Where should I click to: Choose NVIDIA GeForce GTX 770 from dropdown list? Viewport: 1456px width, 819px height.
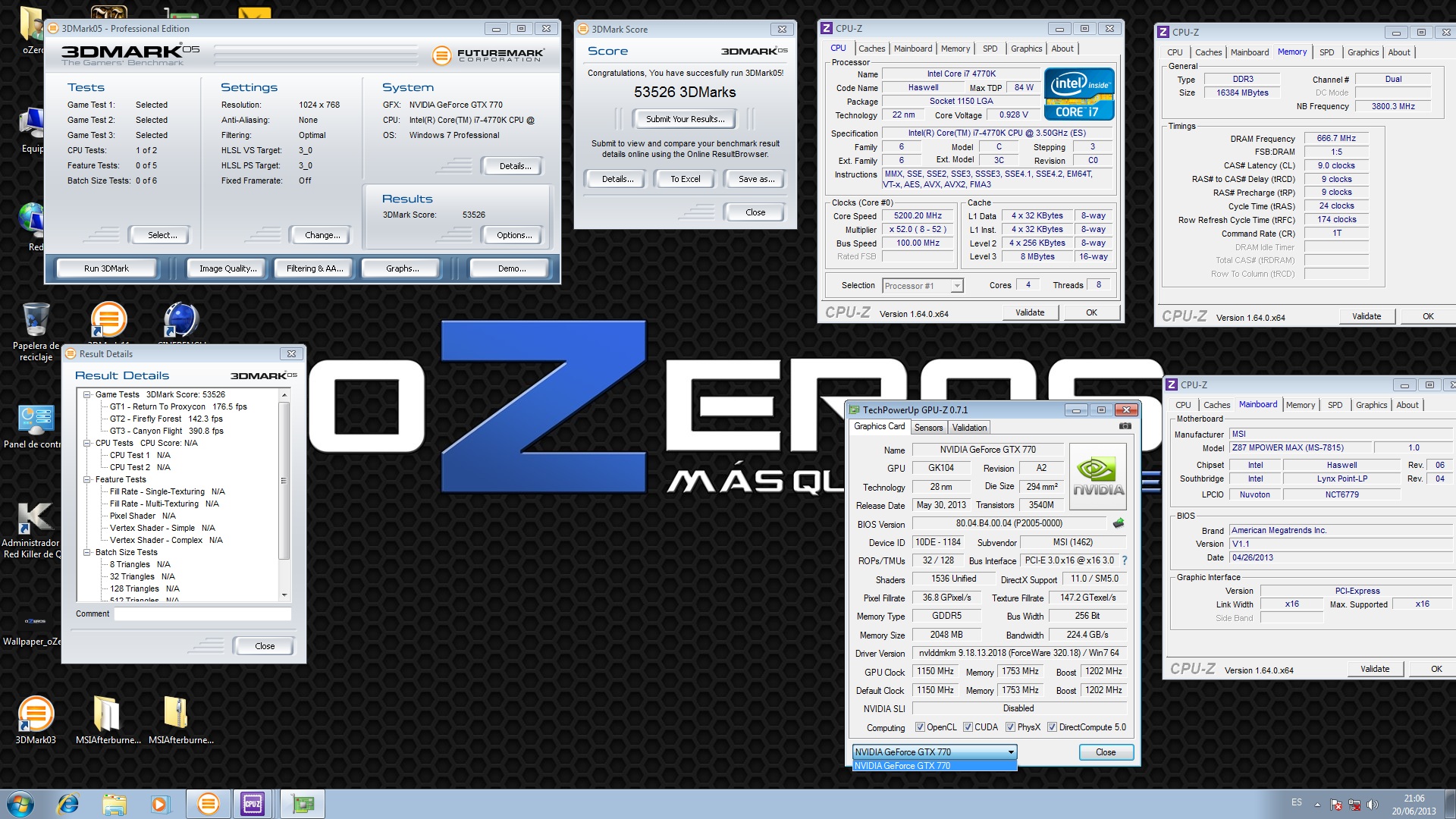pyautogui.click(x=934, y=766)
